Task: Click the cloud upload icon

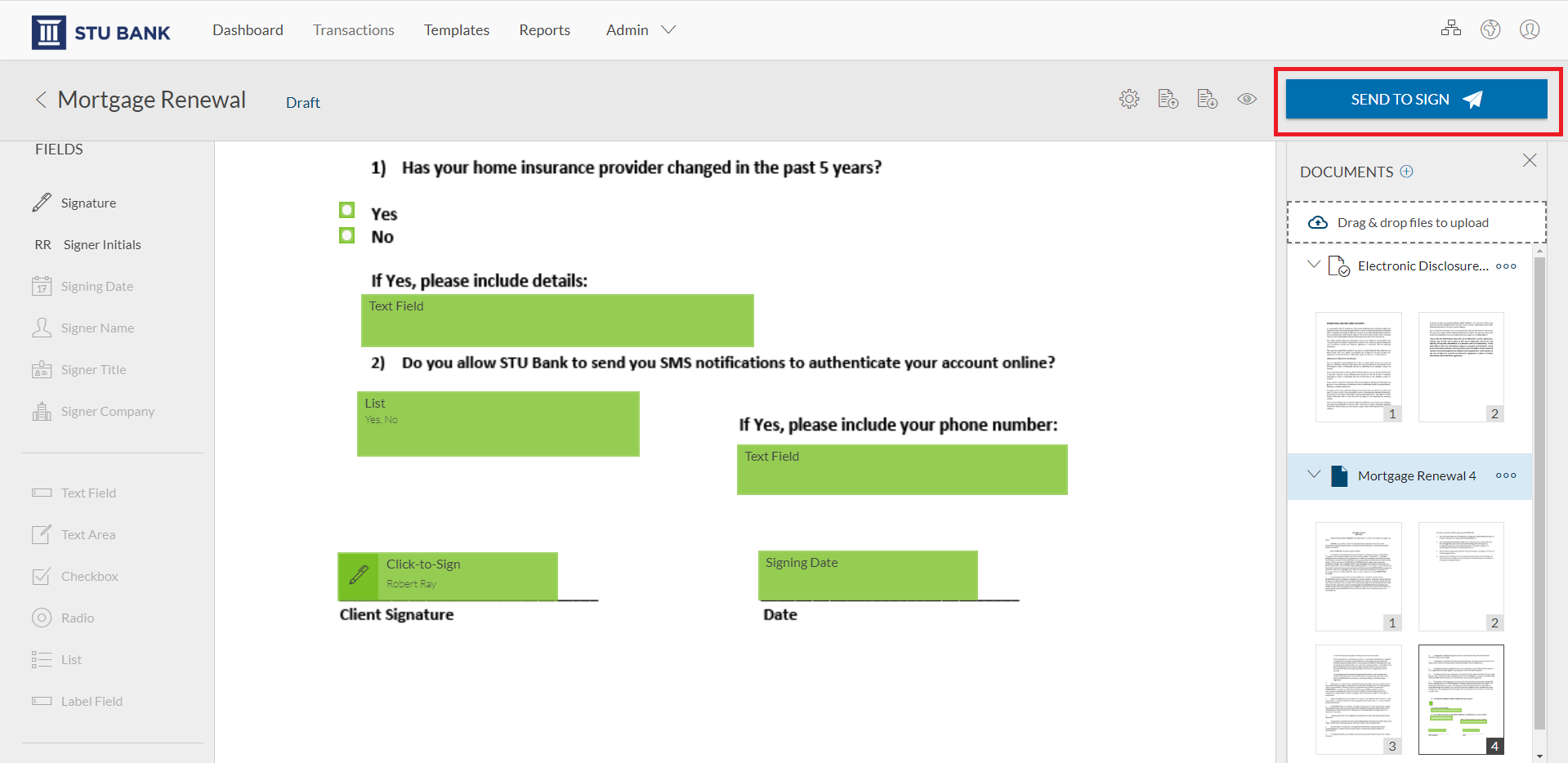Action: pos(1318,222)
